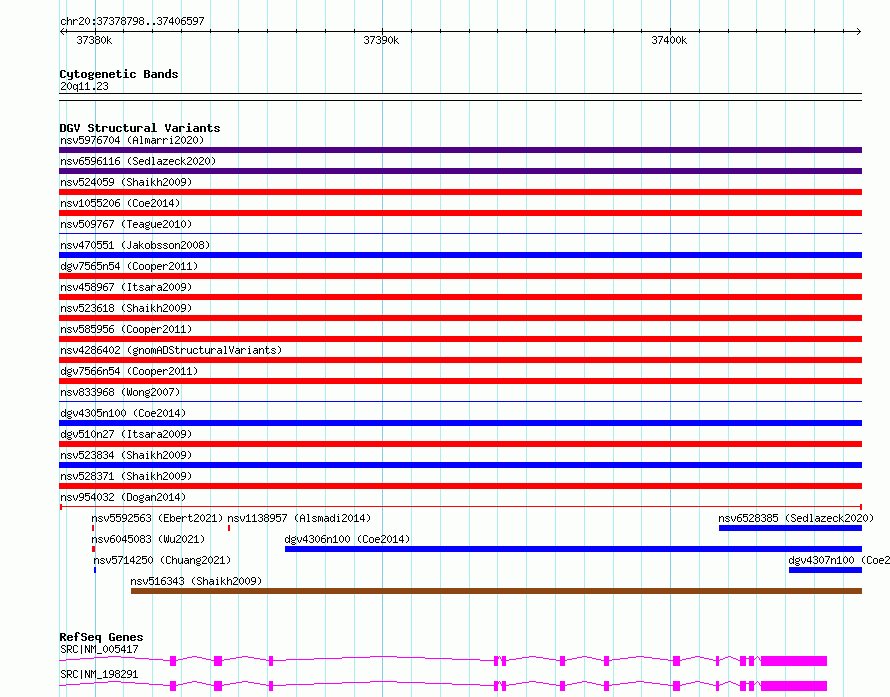
Task: Click the purple nsv5976704 variant bar
Action: tap(460, 150)
